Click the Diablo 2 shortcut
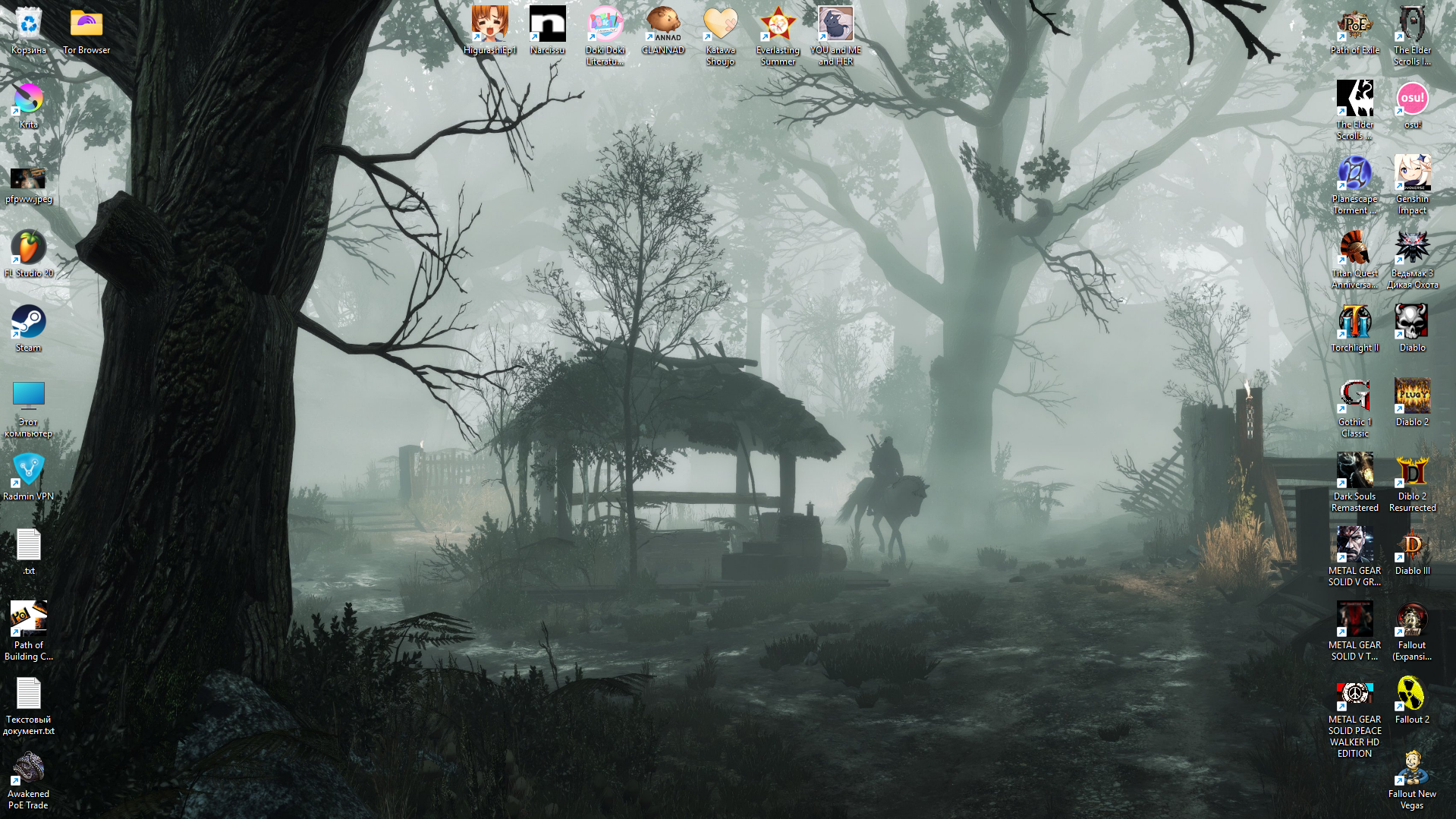This screenshot has height=819, width=1456. point(1412,403)
